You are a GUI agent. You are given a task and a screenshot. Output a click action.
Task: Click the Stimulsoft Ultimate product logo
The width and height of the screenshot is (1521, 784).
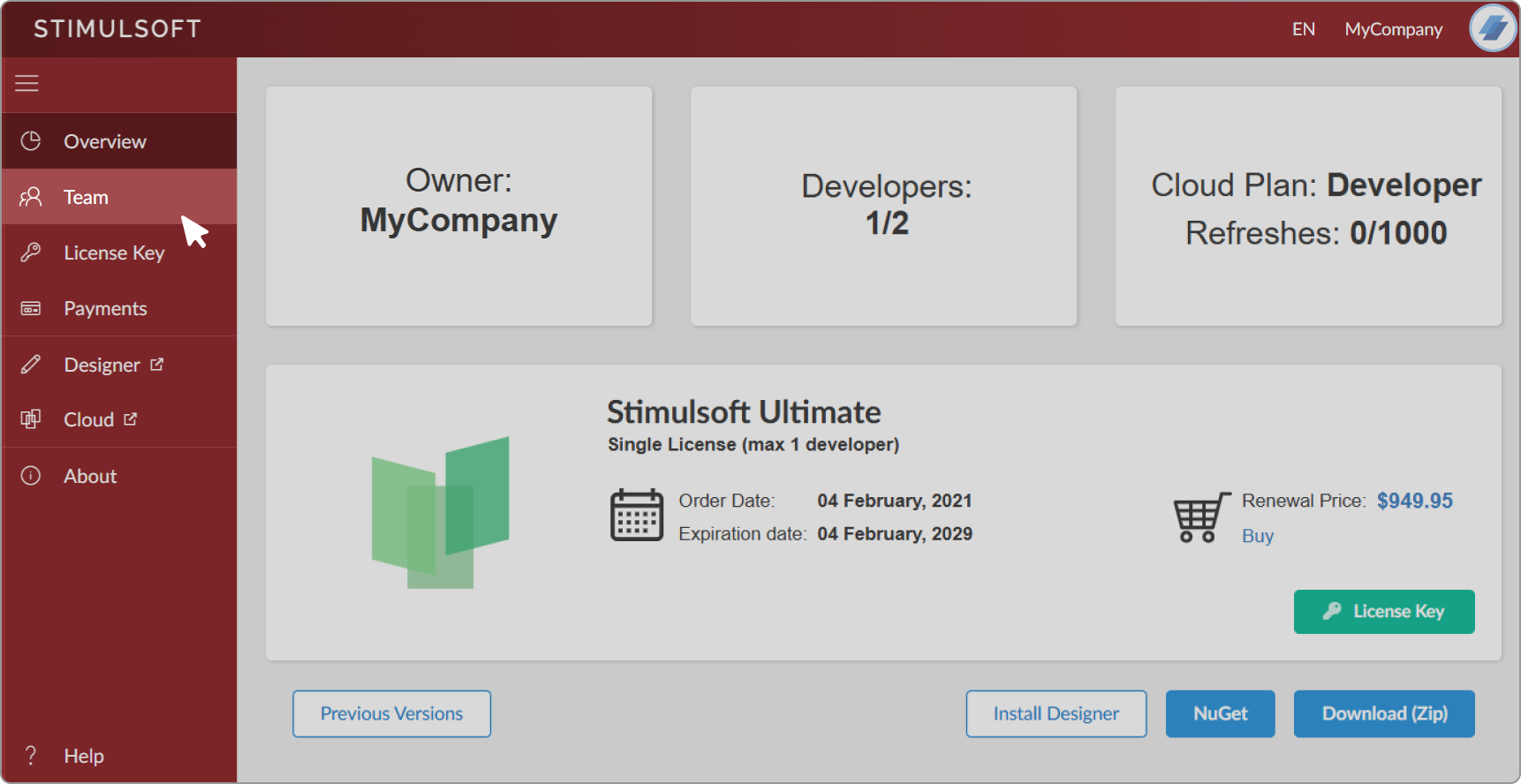point(441,512)
